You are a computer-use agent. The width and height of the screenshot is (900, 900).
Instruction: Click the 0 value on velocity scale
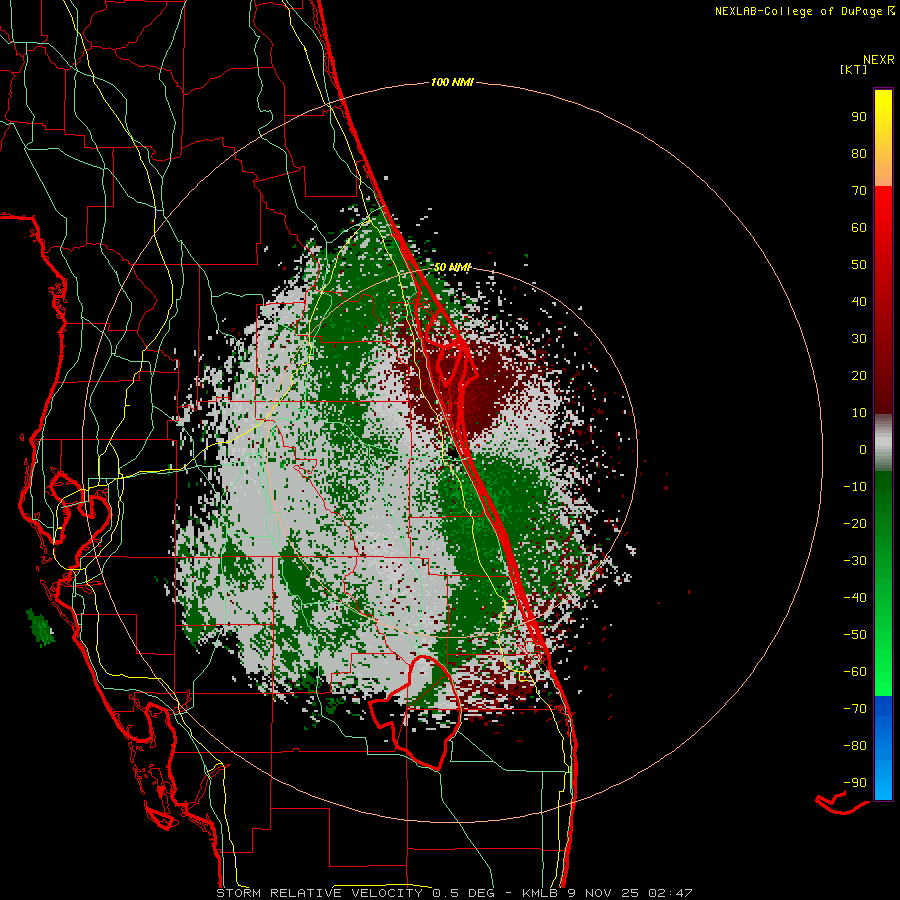863,449
